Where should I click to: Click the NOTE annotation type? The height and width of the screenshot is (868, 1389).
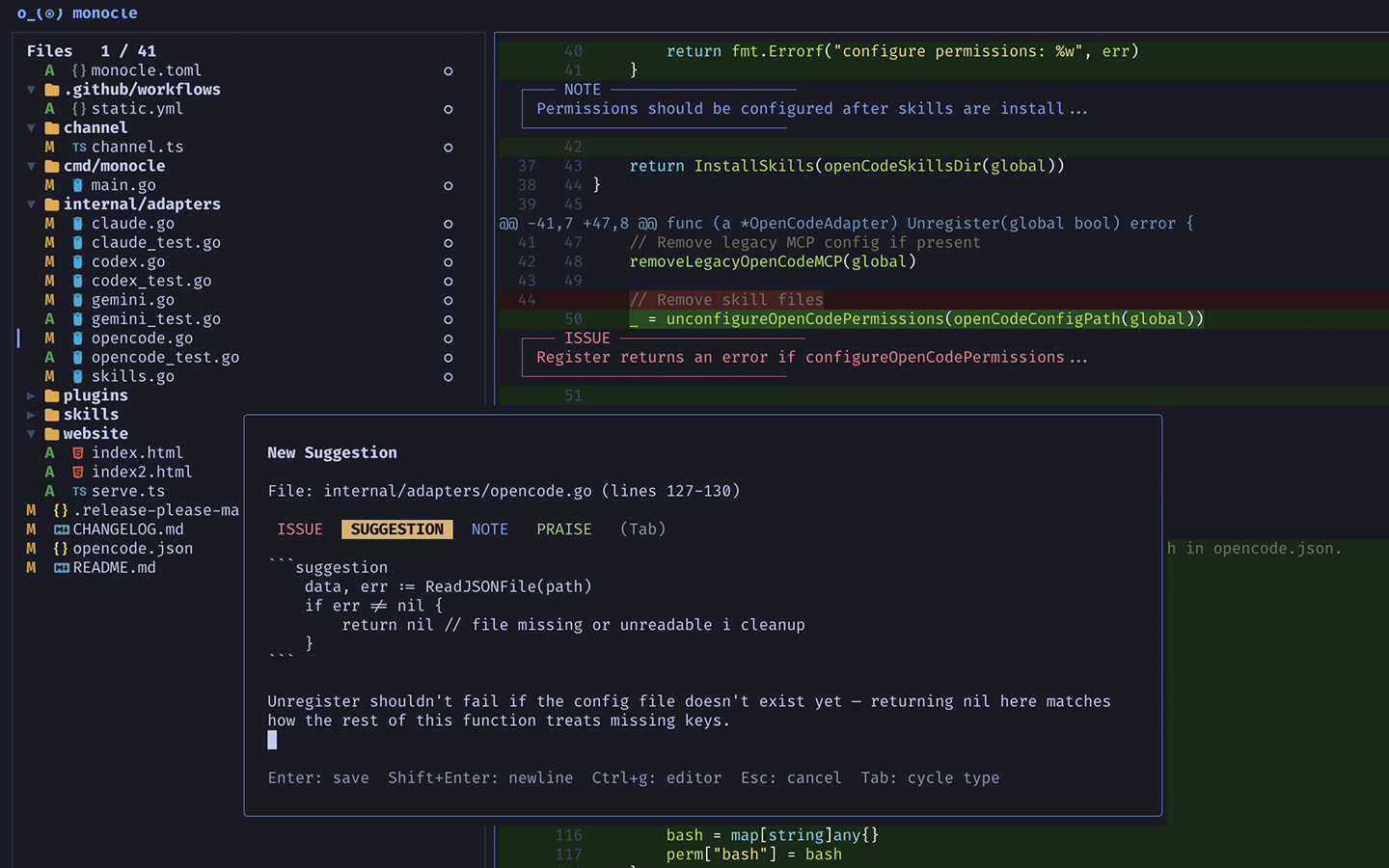coord(489,529)
